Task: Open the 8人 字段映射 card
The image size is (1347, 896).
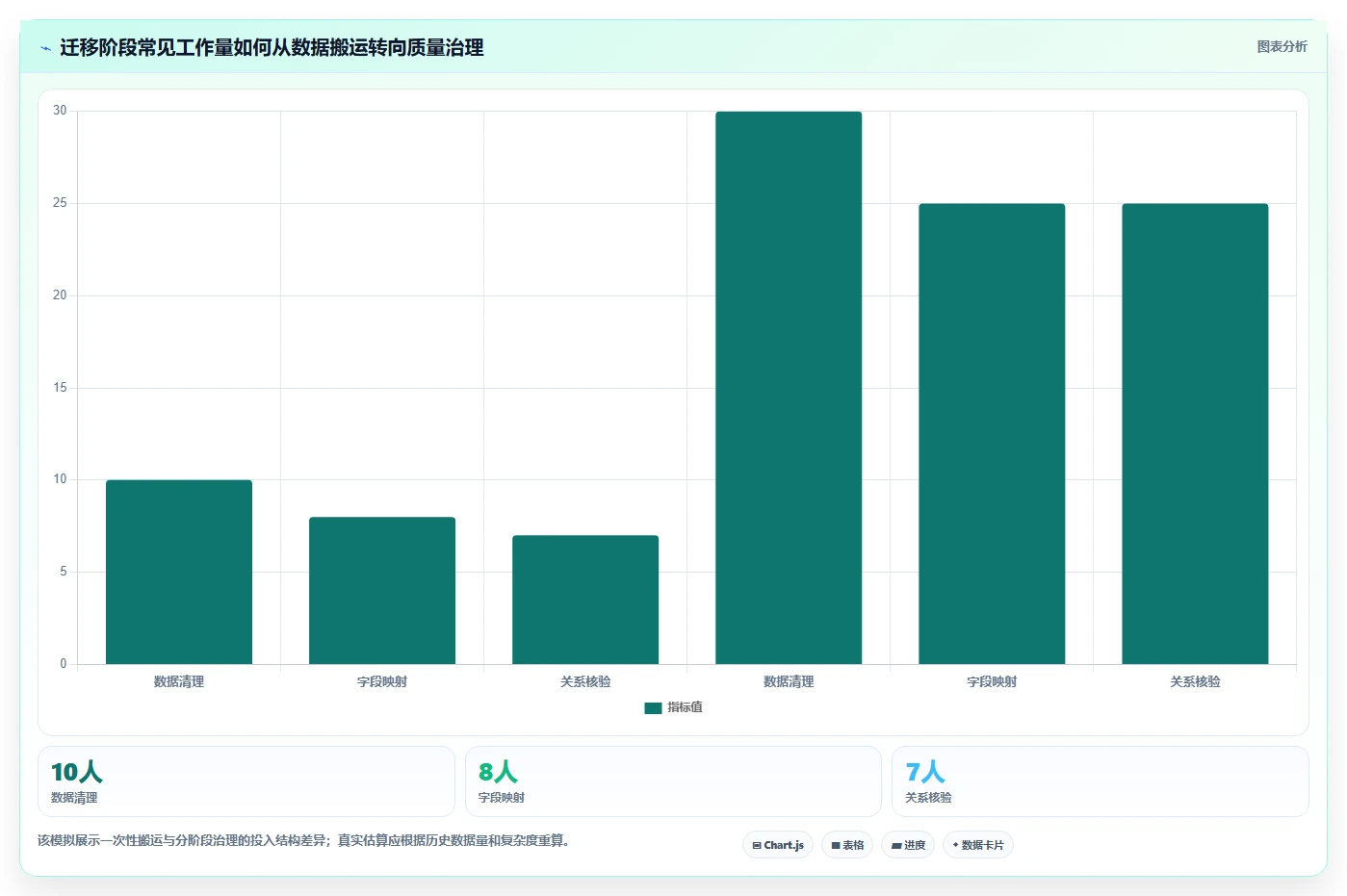Action: coord(673,781)
